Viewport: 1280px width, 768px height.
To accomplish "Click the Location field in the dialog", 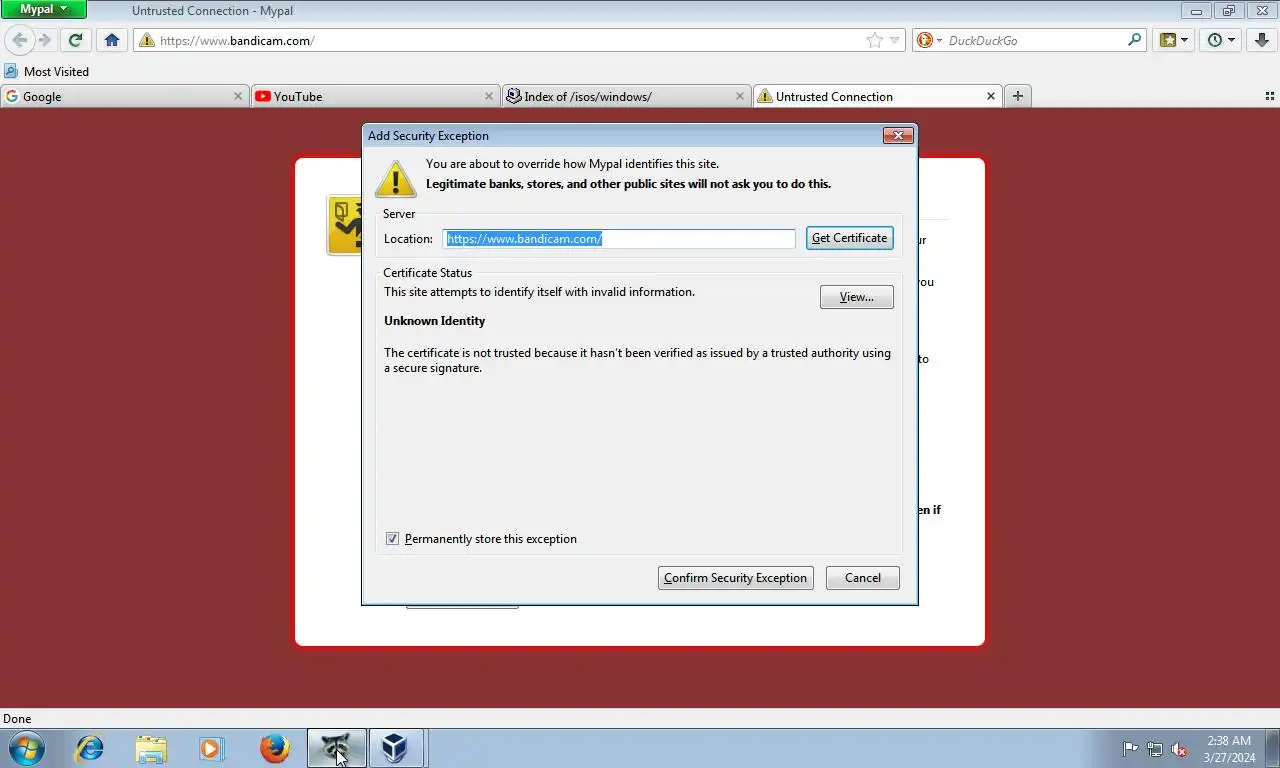I will point(619,238).
